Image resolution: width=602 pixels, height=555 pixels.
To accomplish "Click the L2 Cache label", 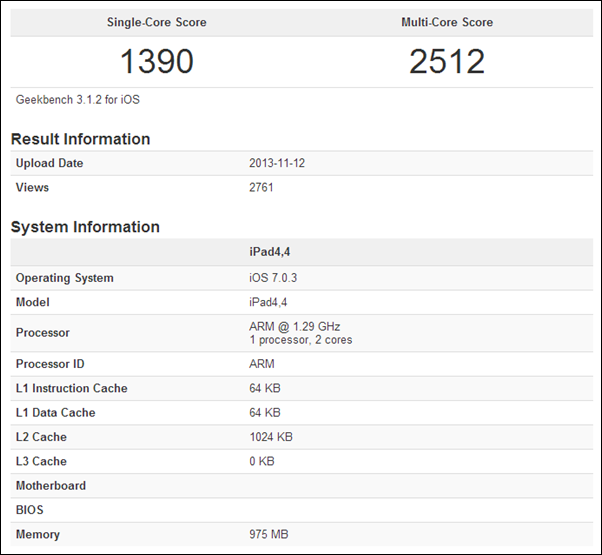I will pyautogui.click(x=41, y=437).
